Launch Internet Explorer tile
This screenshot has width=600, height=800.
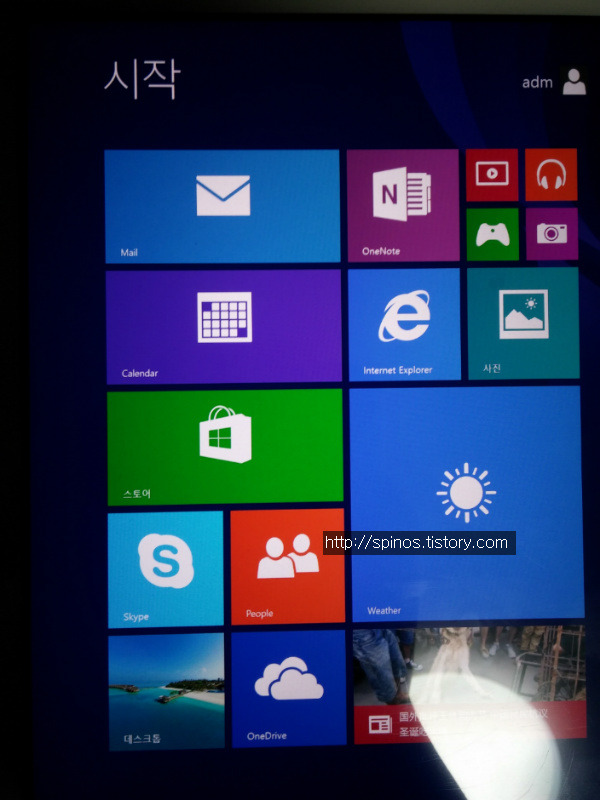click(x=404, y=324)
